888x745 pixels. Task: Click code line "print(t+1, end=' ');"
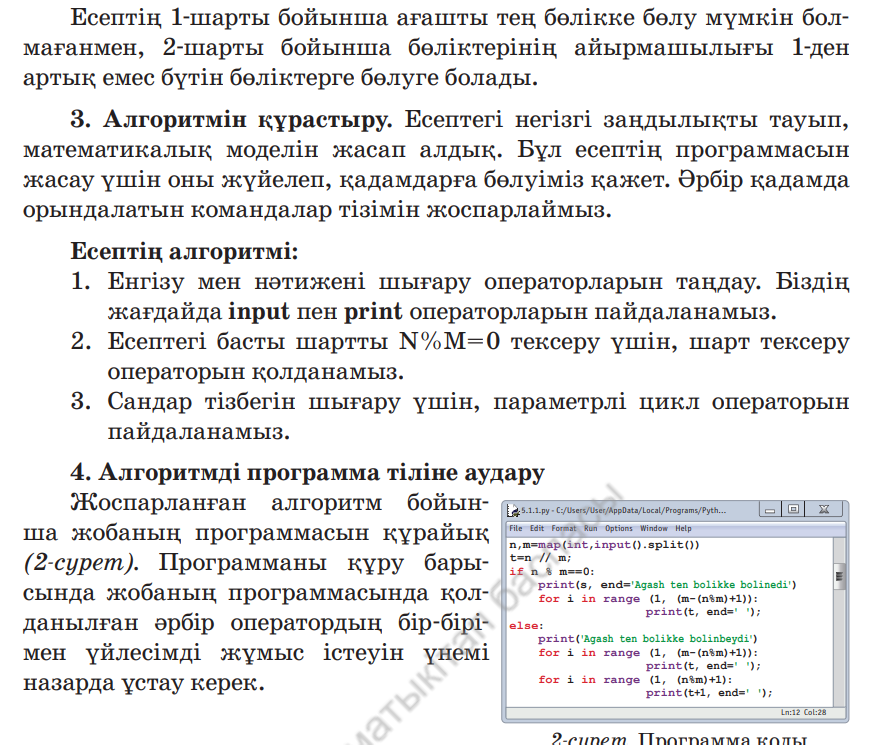709,693
